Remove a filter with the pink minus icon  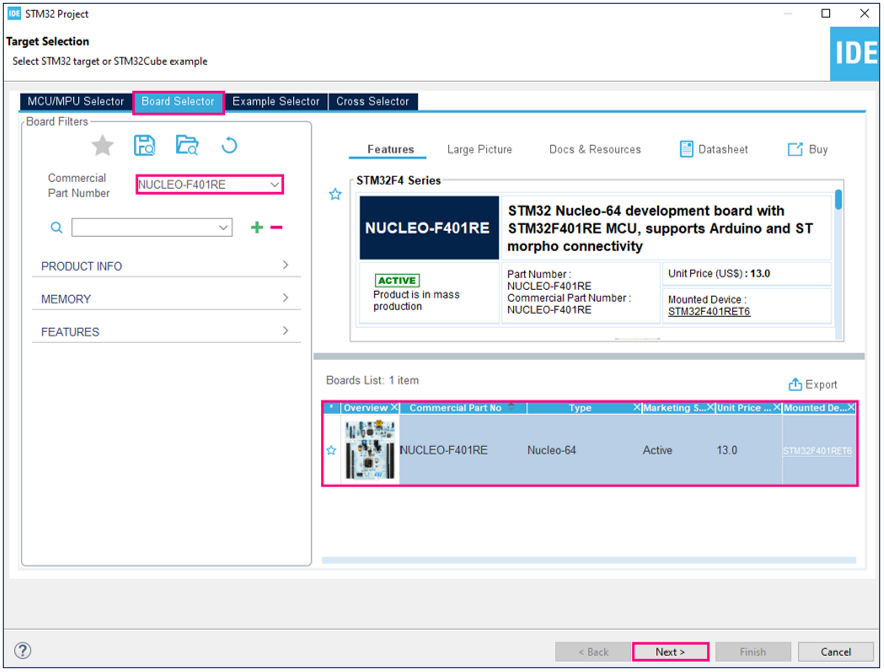(276, 228)
